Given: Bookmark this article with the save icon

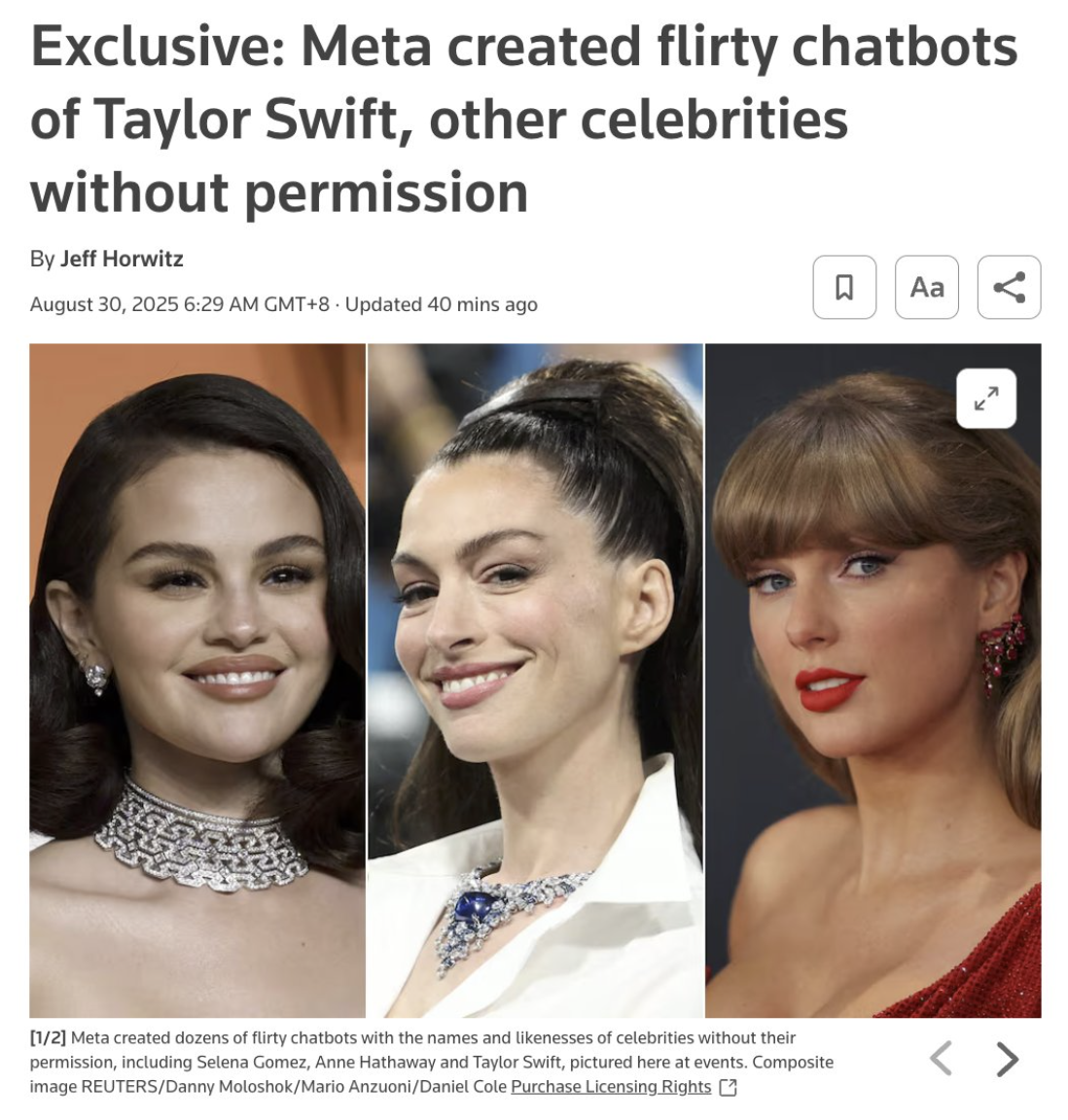Looking at the screenshot, I should [844, 287].
